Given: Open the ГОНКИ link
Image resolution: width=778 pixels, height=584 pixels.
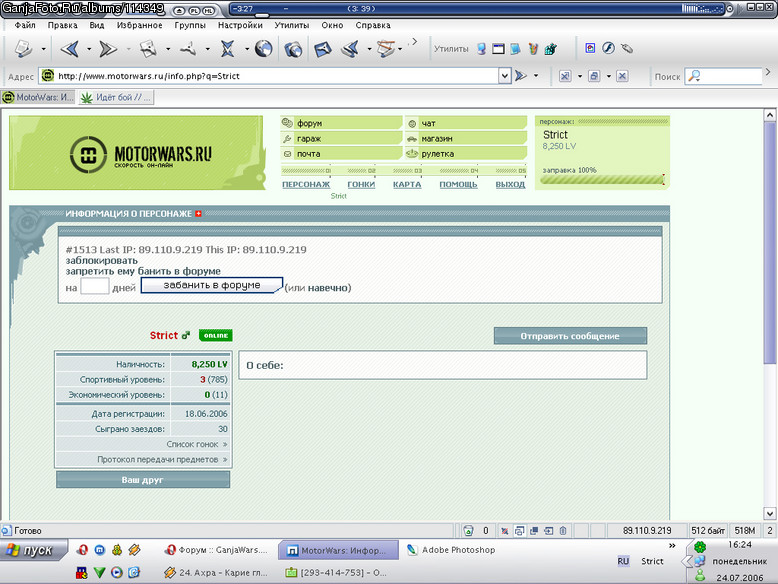Looking at the screenshot, I should [361, 185].
